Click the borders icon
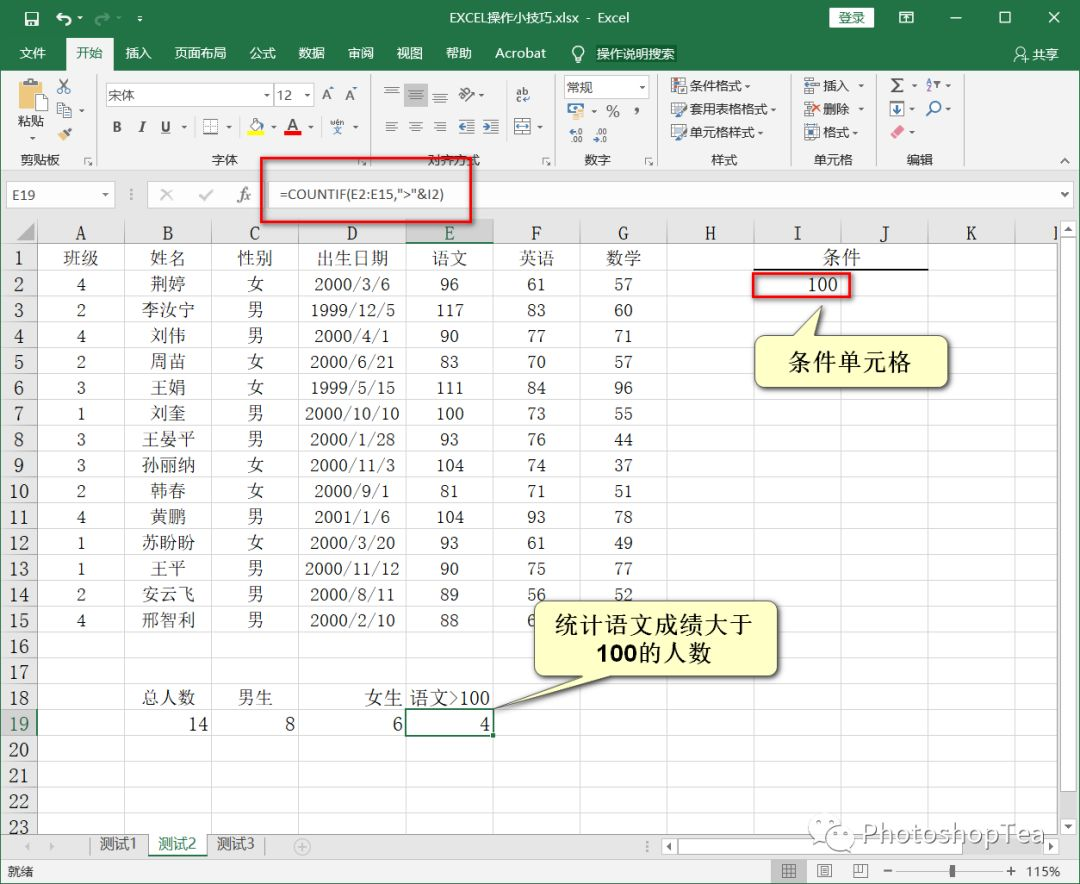The image size is (1080, 884). [x=211, y=127]
